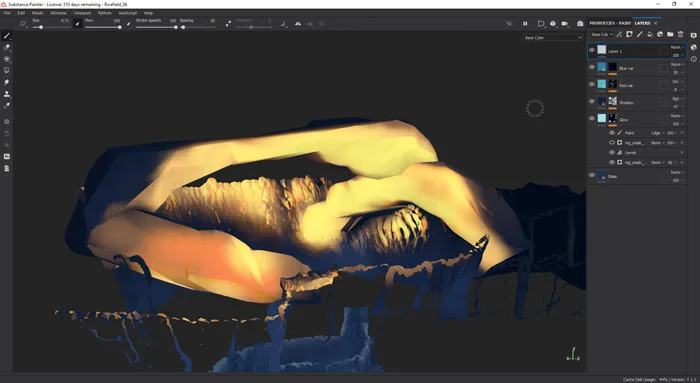The image size is (700, 383).
Task: Add a fill layer bucket icon
Action: coord(650,34)
